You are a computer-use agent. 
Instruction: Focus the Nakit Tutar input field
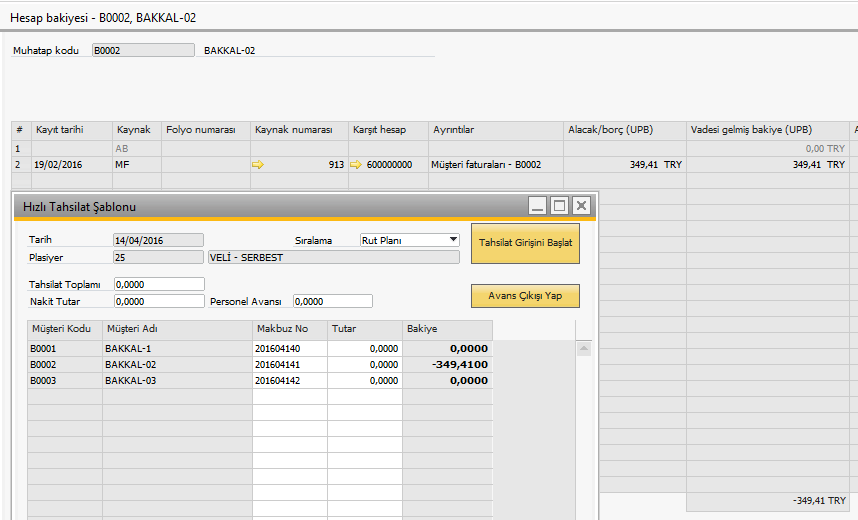pos(159,301)
